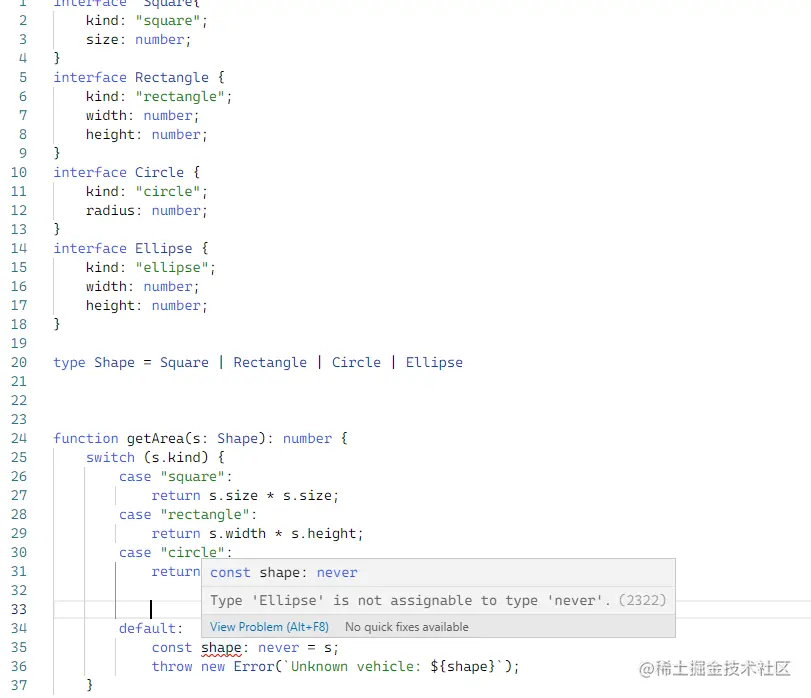Click the error code (2322) in tooltip
Image resolution: width=811 pixels, height=698 pixels.
click(x=642, y=600)
